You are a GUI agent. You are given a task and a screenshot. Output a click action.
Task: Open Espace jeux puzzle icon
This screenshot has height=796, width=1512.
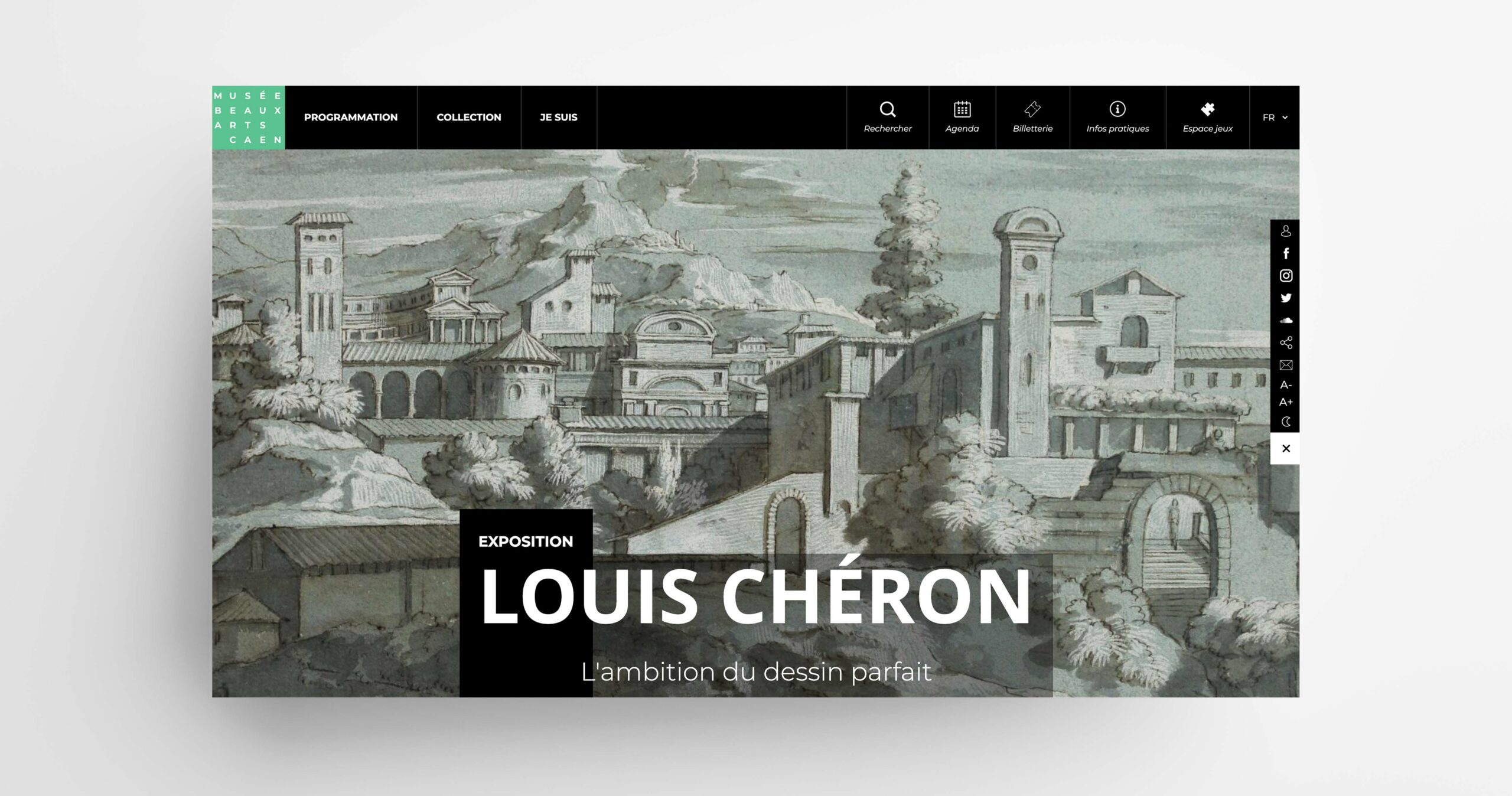[1208, 109]
